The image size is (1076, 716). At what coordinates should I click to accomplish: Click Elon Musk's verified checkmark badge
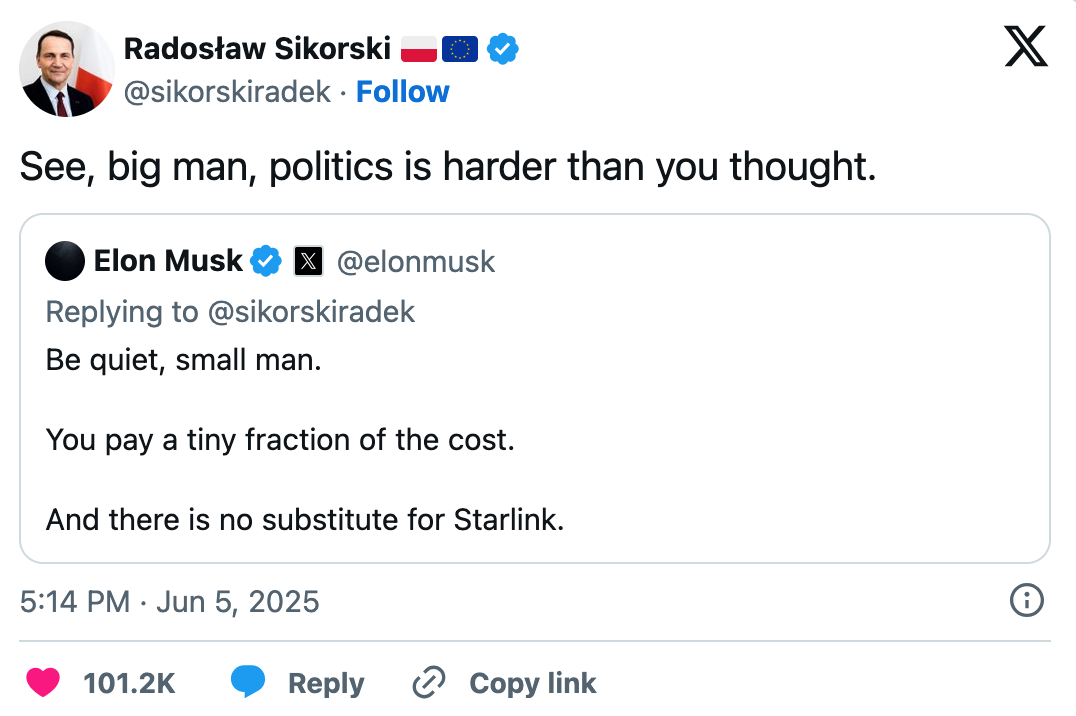(x=266, y=261)
